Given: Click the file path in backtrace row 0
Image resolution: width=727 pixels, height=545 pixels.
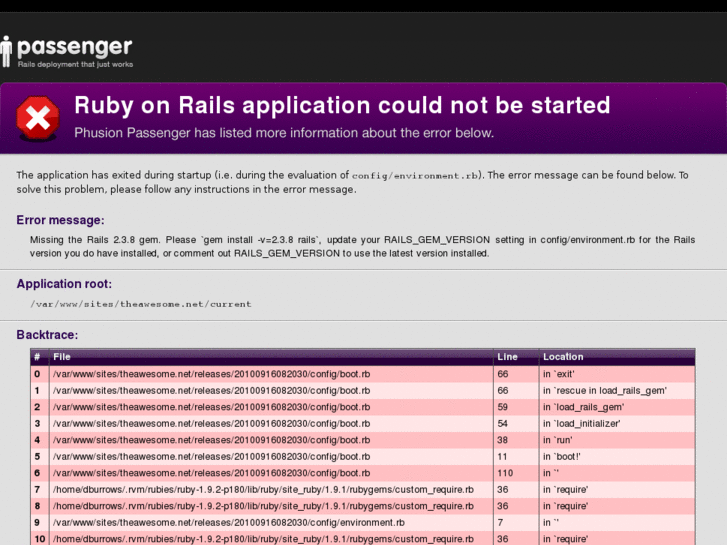Looking at the screenshot, I should point(211,374).
